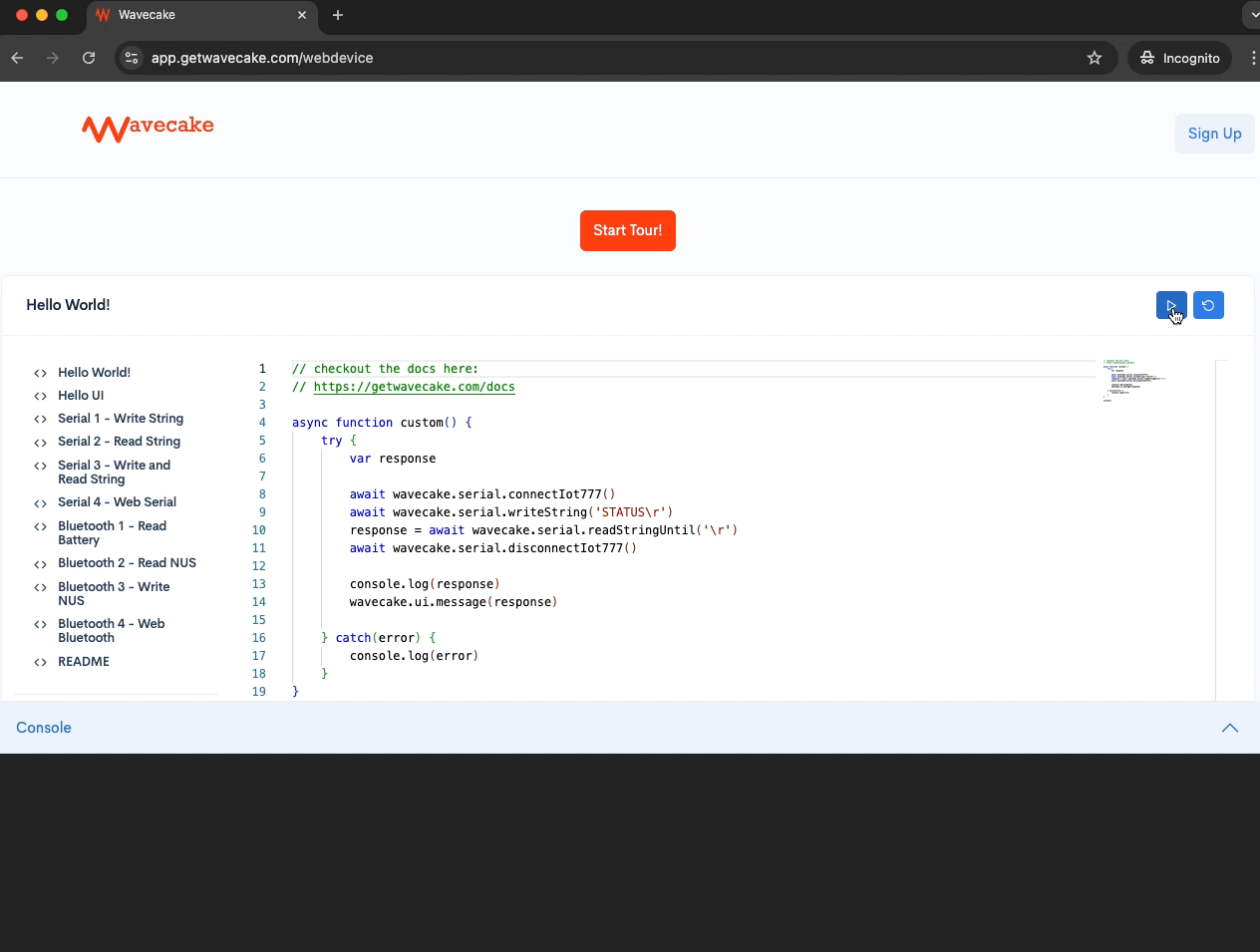Screen dimensions: 1260x952
Task: Click the catch(error) line
Action: point(378,638)
